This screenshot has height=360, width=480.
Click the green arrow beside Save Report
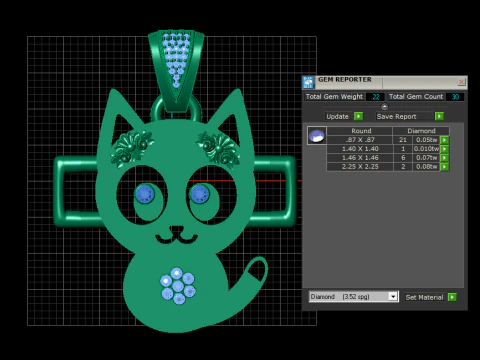pos(439,116)
